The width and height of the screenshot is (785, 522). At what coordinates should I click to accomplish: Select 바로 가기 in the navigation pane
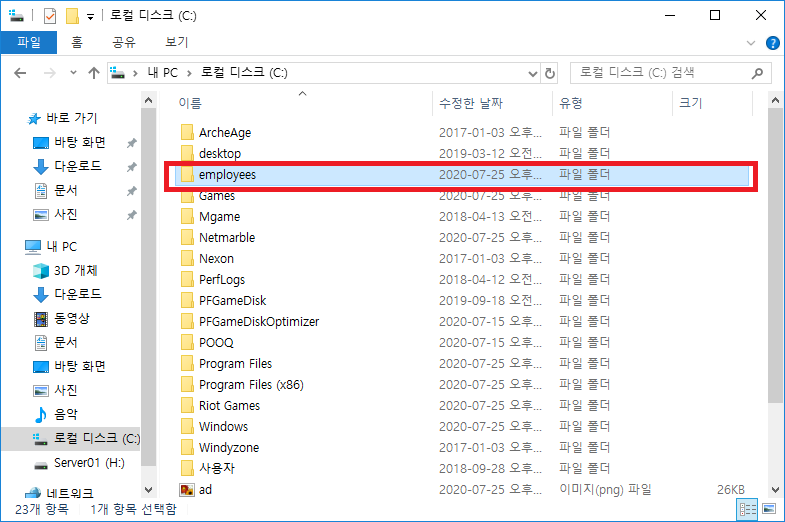point(71,118)
